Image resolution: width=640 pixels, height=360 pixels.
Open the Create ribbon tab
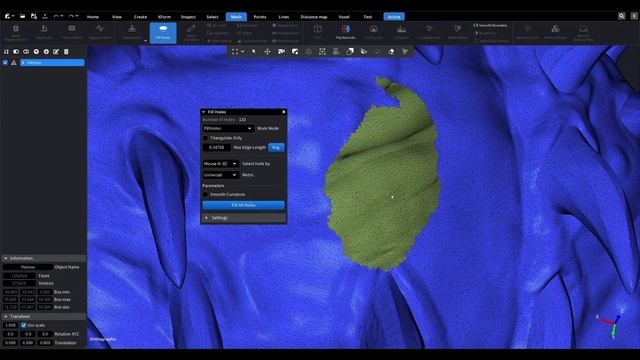pyautogui.click(x=140, y=17)
